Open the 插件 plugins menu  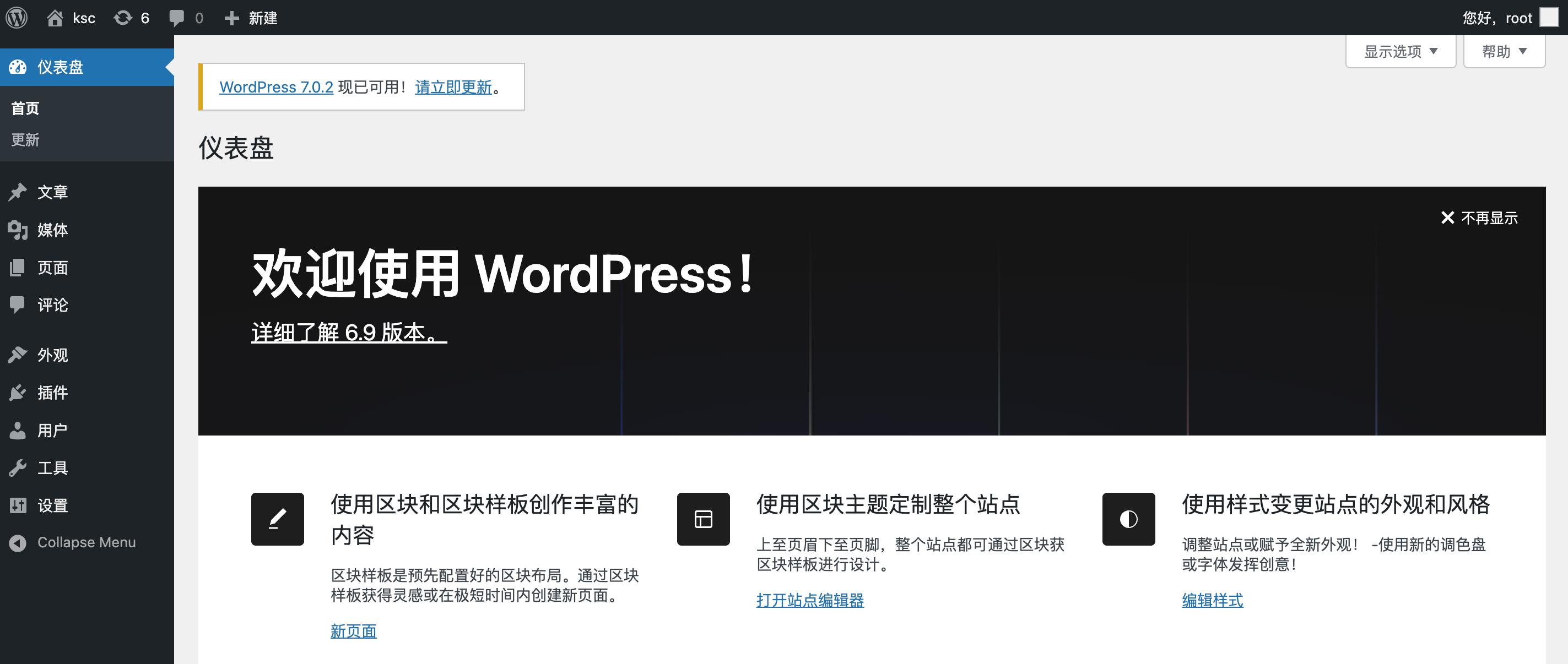pos(87,393)
